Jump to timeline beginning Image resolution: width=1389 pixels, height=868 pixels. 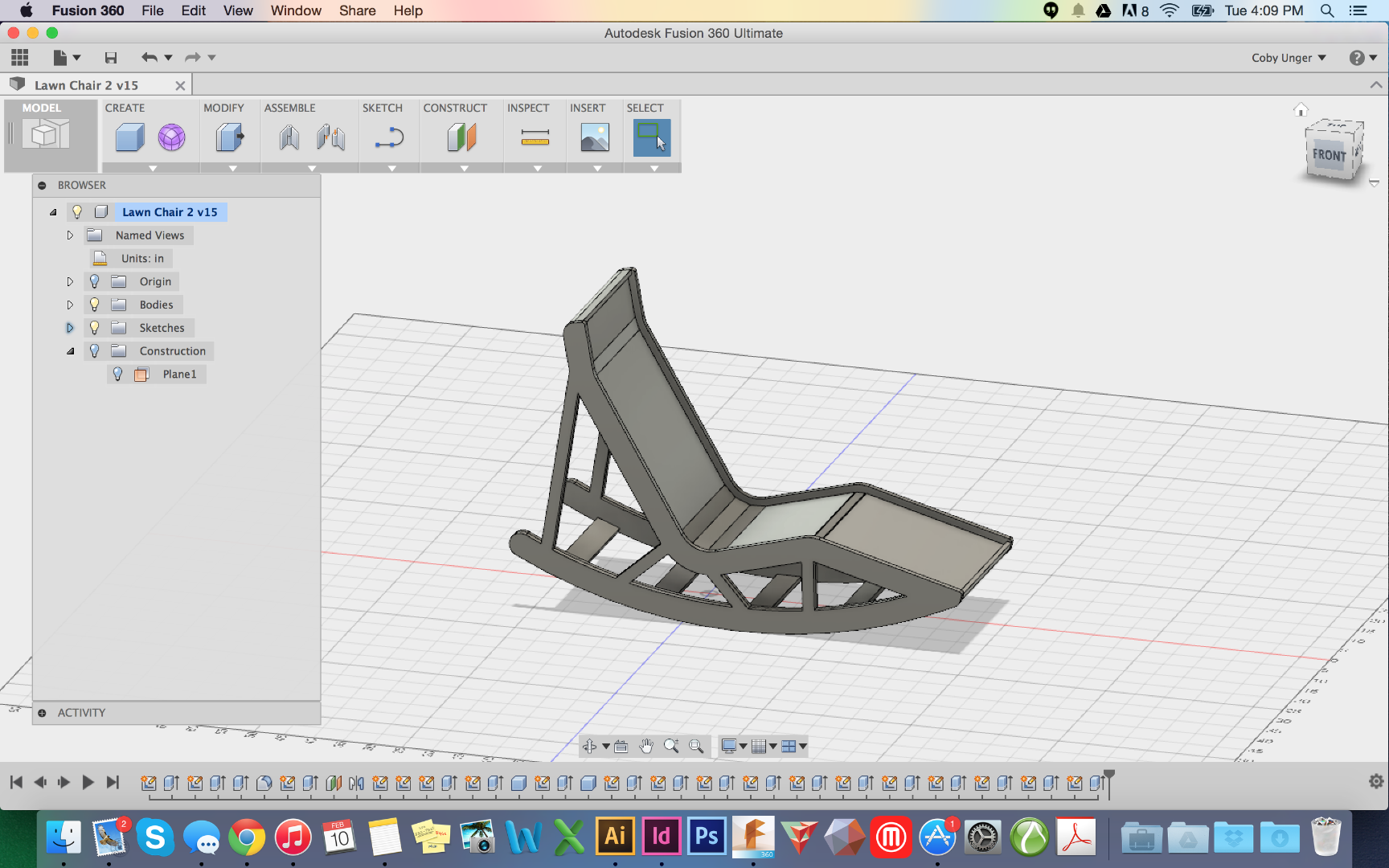[16, 782]
